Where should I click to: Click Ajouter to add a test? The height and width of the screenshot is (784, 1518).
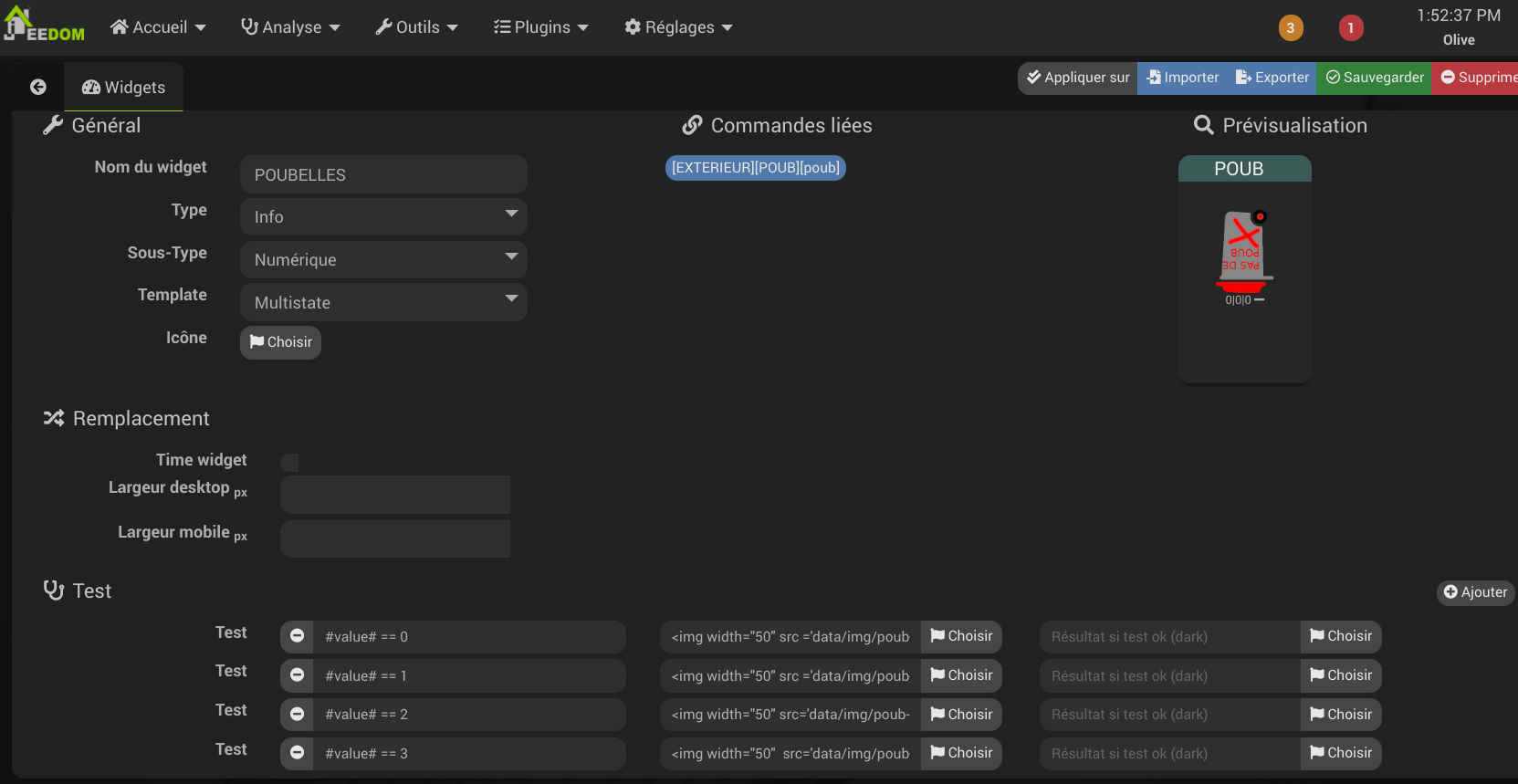(x=1475, y=592)
